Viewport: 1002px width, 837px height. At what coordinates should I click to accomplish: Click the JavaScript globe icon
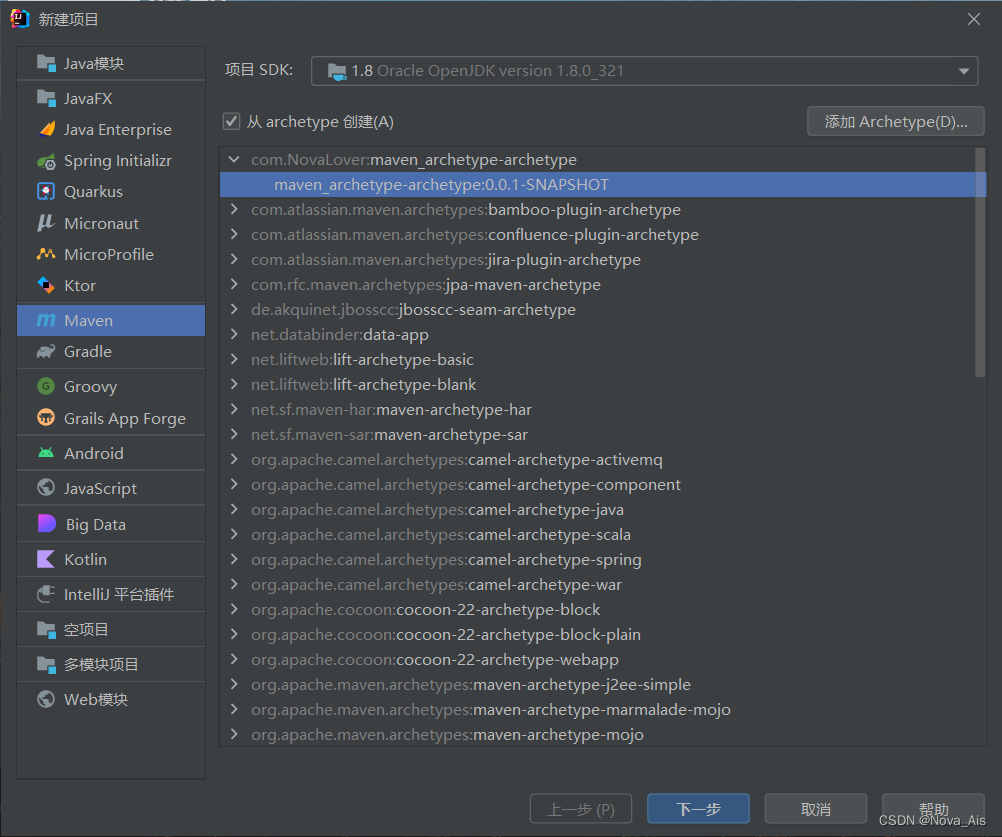pos(46,488)
